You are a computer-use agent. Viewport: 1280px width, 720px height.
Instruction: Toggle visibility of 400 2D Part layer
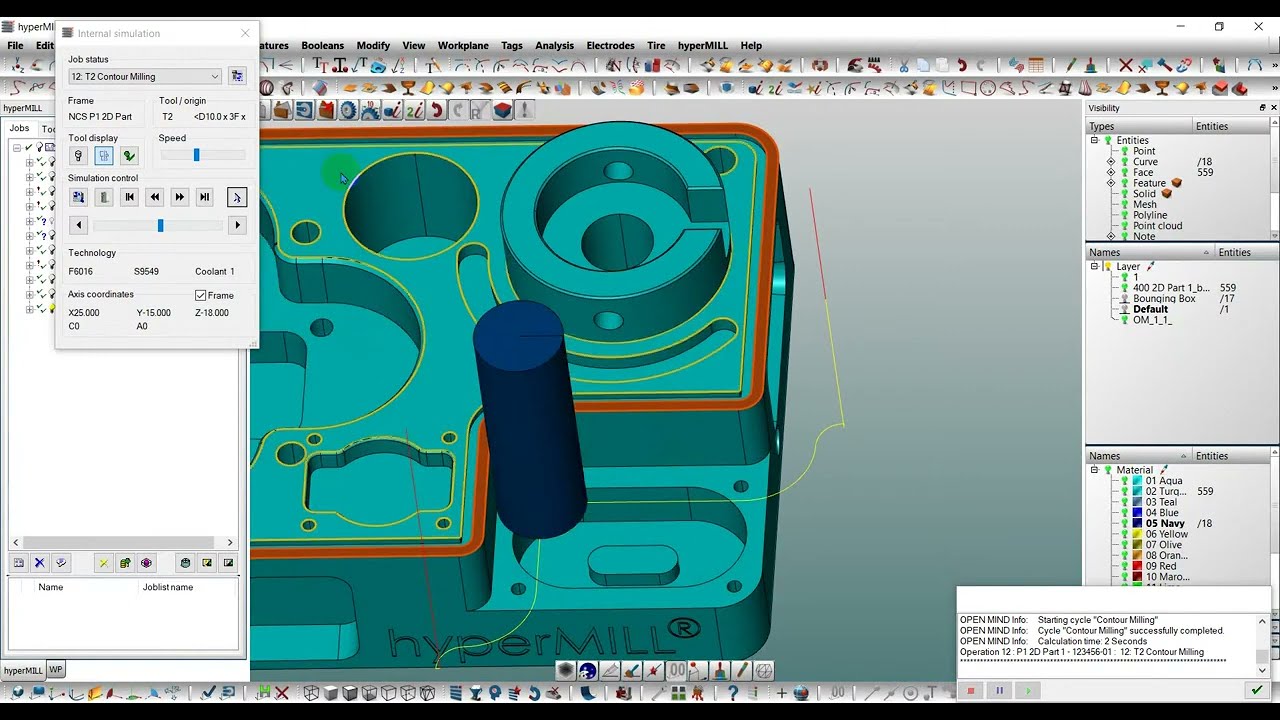[1124, 288]
